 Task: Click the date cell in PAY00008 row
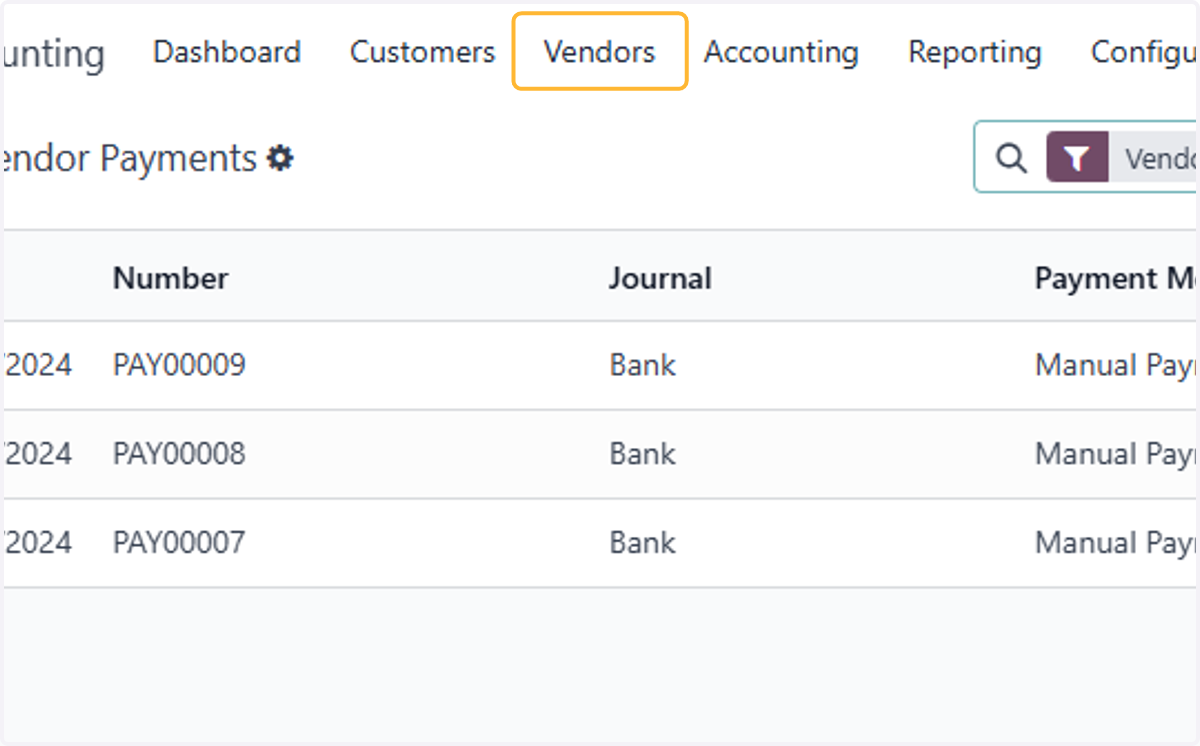tap(38, 454)
